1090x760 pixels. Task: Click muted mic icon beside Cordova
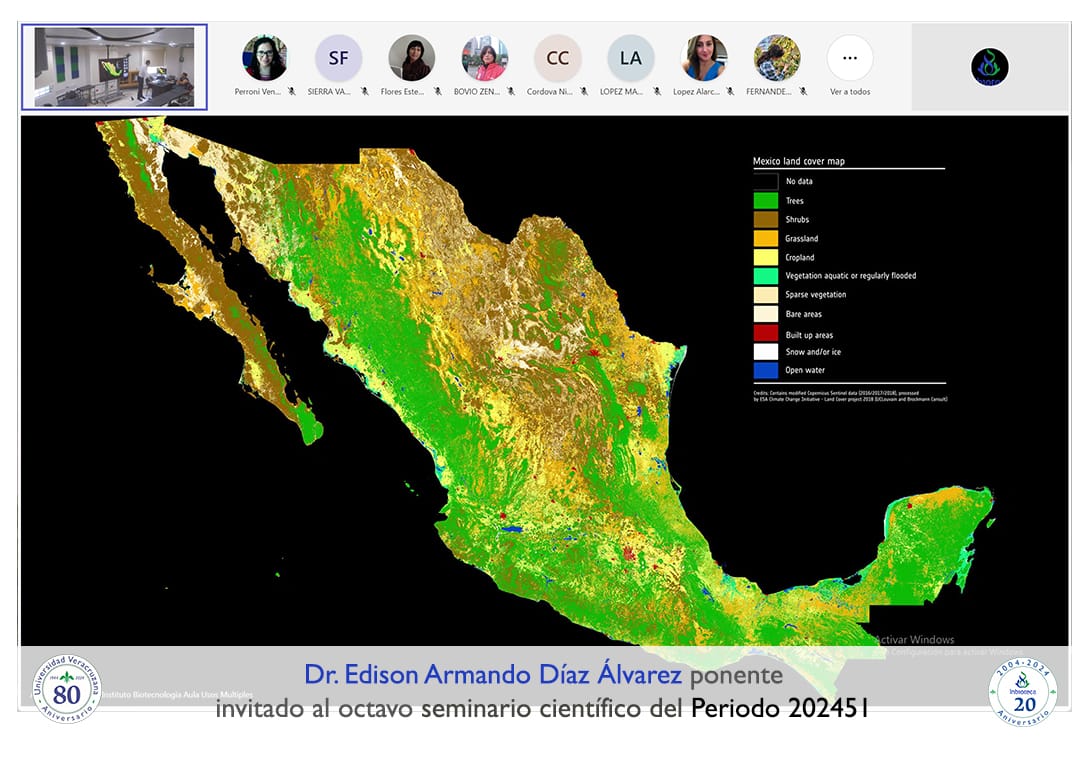click(584, 91)
